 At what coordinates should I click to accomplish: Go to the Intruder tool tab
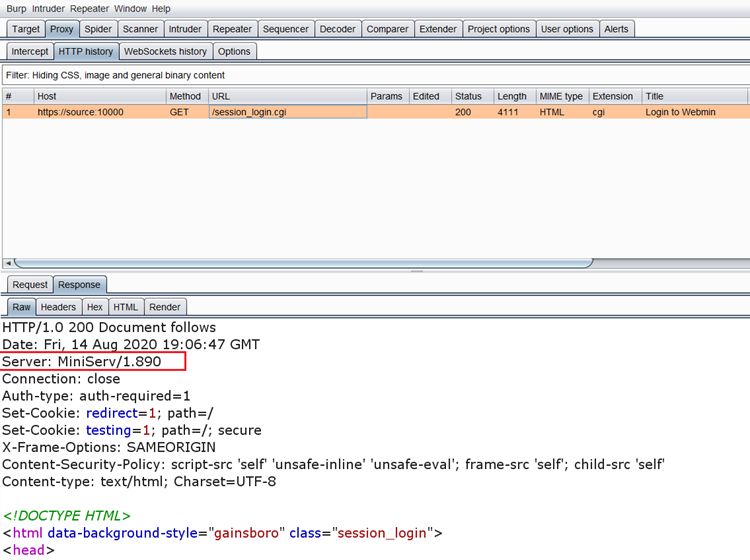(185, 29)
